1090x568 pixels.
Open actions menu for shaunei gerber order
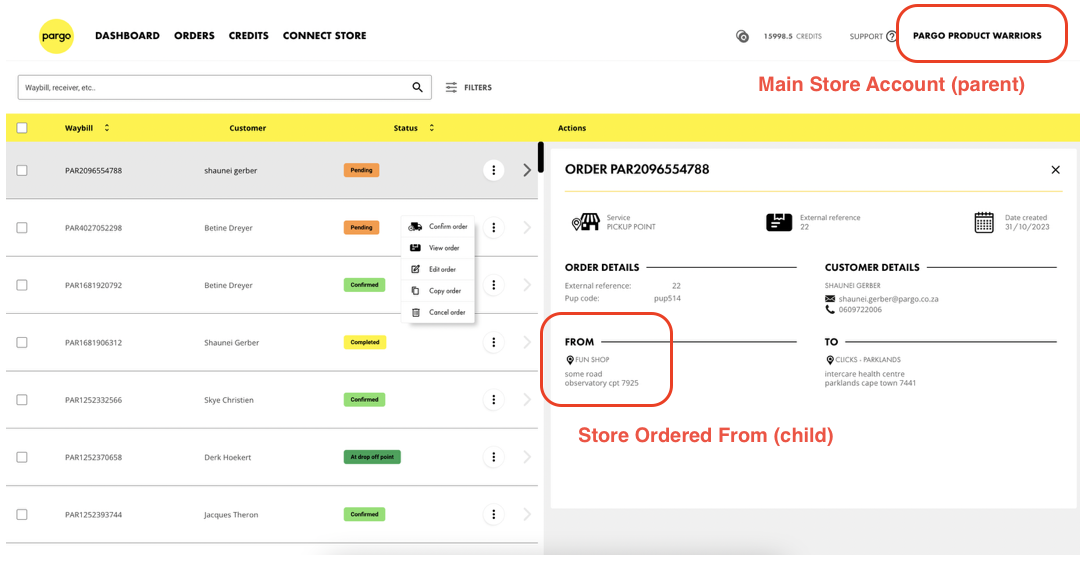coord(494,170)
